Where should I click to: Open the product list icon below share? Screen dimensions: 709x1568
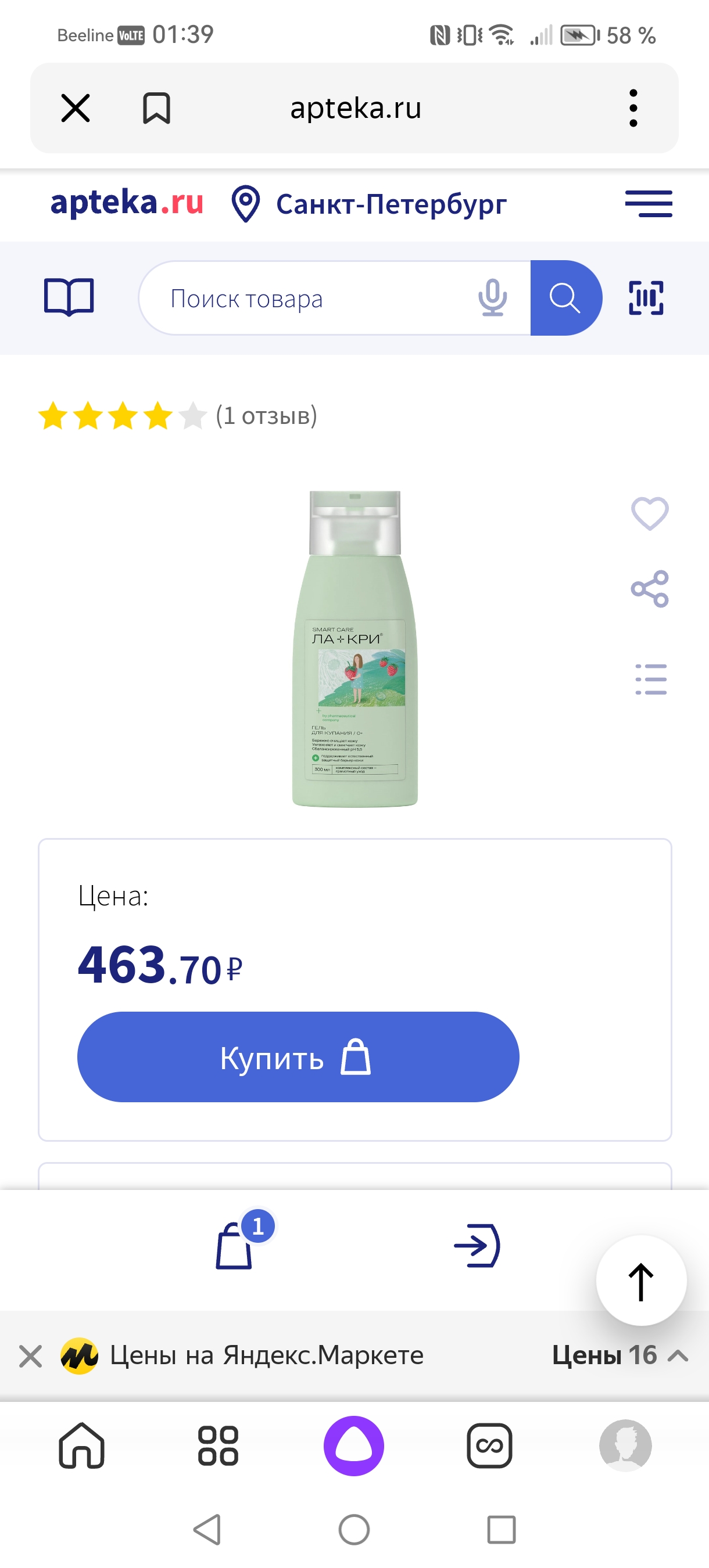point(650,679)
